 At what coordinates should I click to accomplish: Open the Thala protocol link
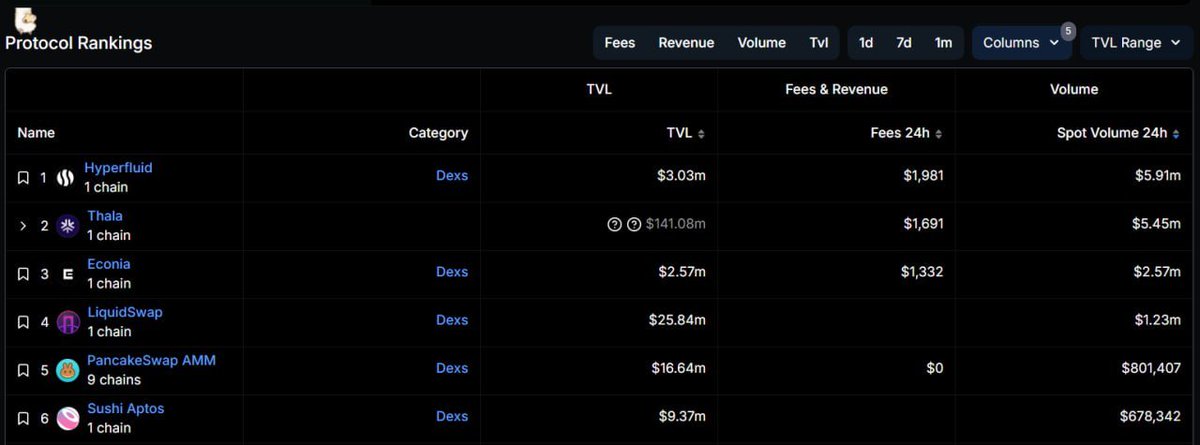[x=105, y=216]
